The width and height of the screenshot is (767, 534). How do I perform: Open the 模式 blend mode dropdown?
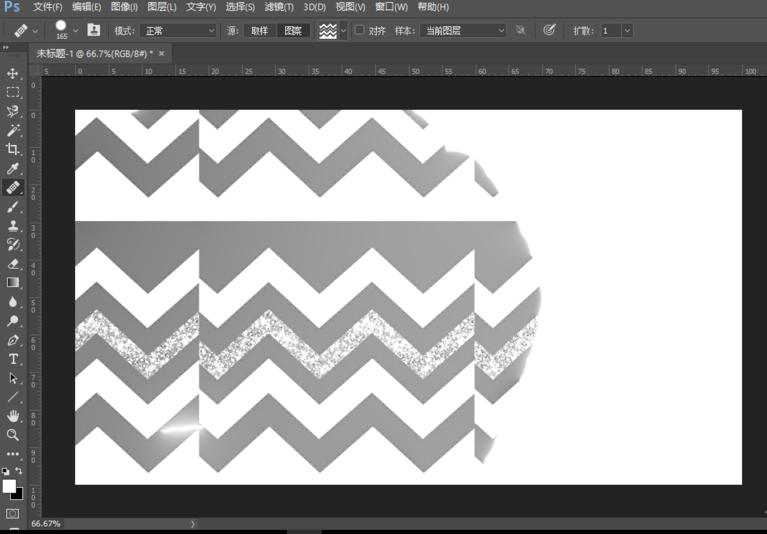coord(177,31)
